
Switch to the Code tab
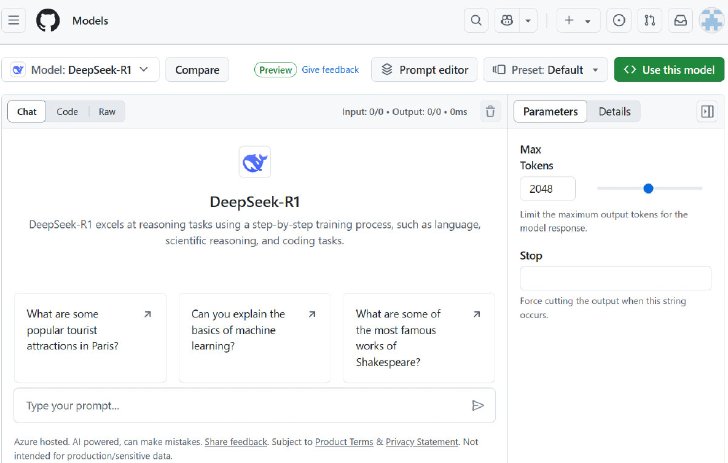click(x=67, y=111)
